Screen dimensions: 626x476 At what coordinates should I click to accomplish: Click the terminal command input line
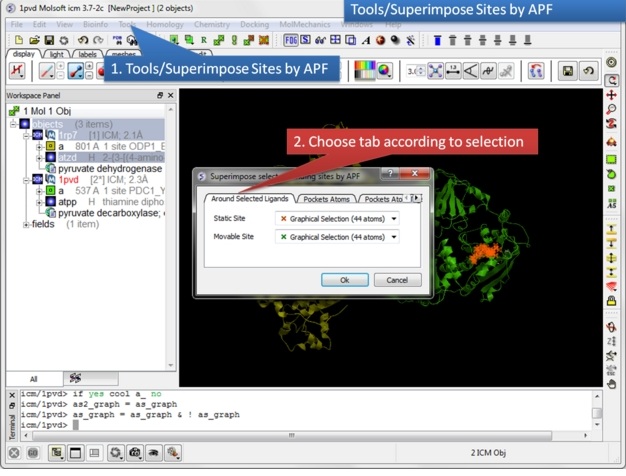300,425
